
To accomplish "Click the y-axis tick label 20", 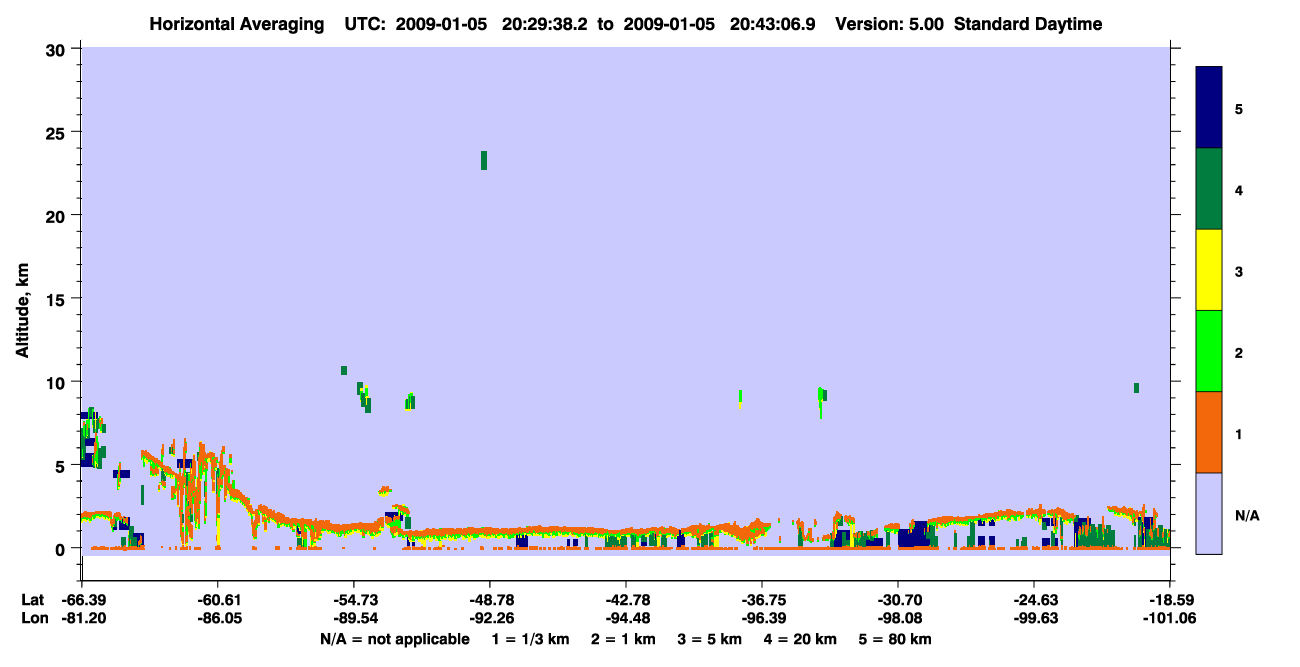I will pyautogui.click(x=57, y=215).
